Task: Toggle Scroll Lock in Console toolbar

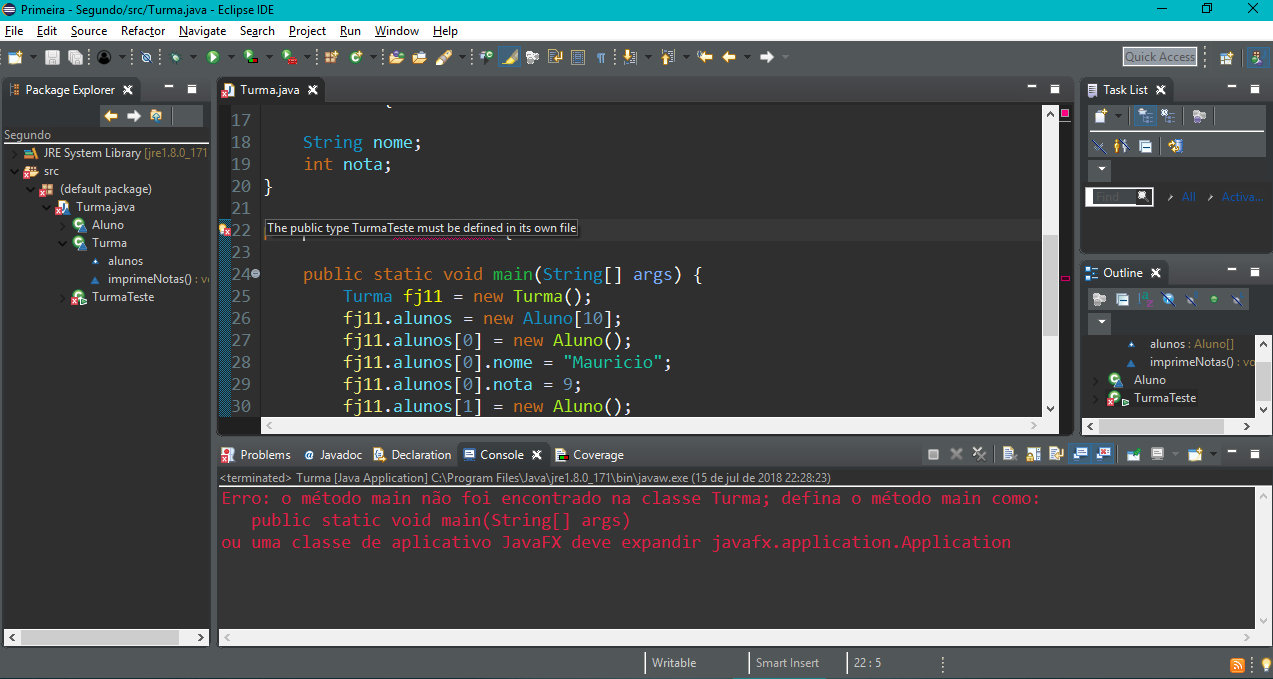Action: 1033,454
